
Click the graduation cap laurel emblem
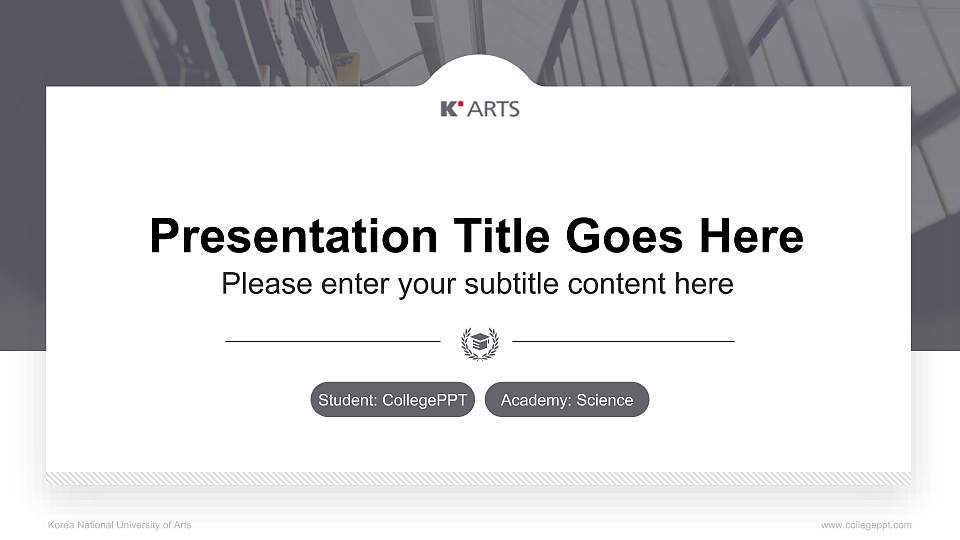[480, 343]
